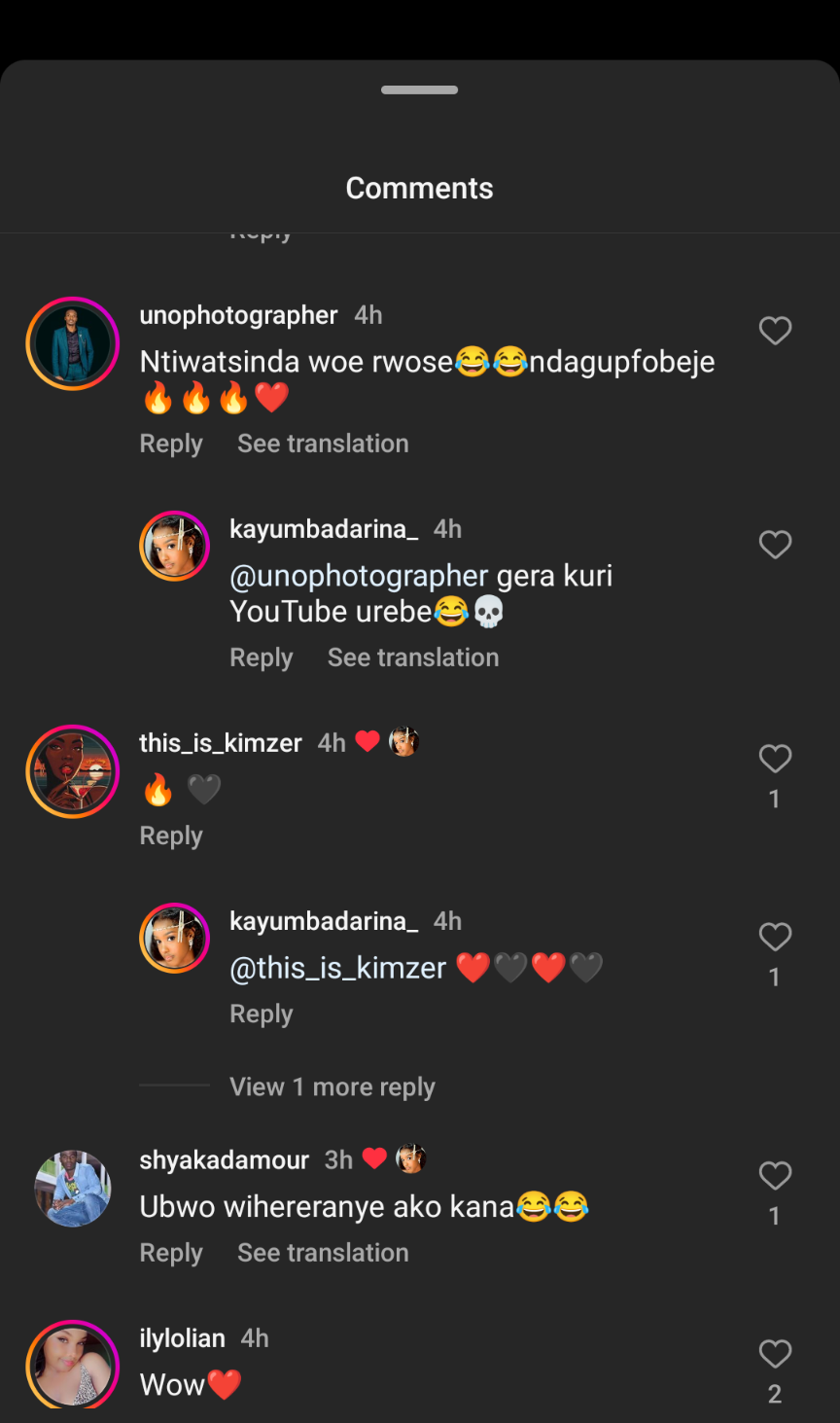
Task: Tap heart on this_is_kimzer's comment
Action: tap(775, 759)
